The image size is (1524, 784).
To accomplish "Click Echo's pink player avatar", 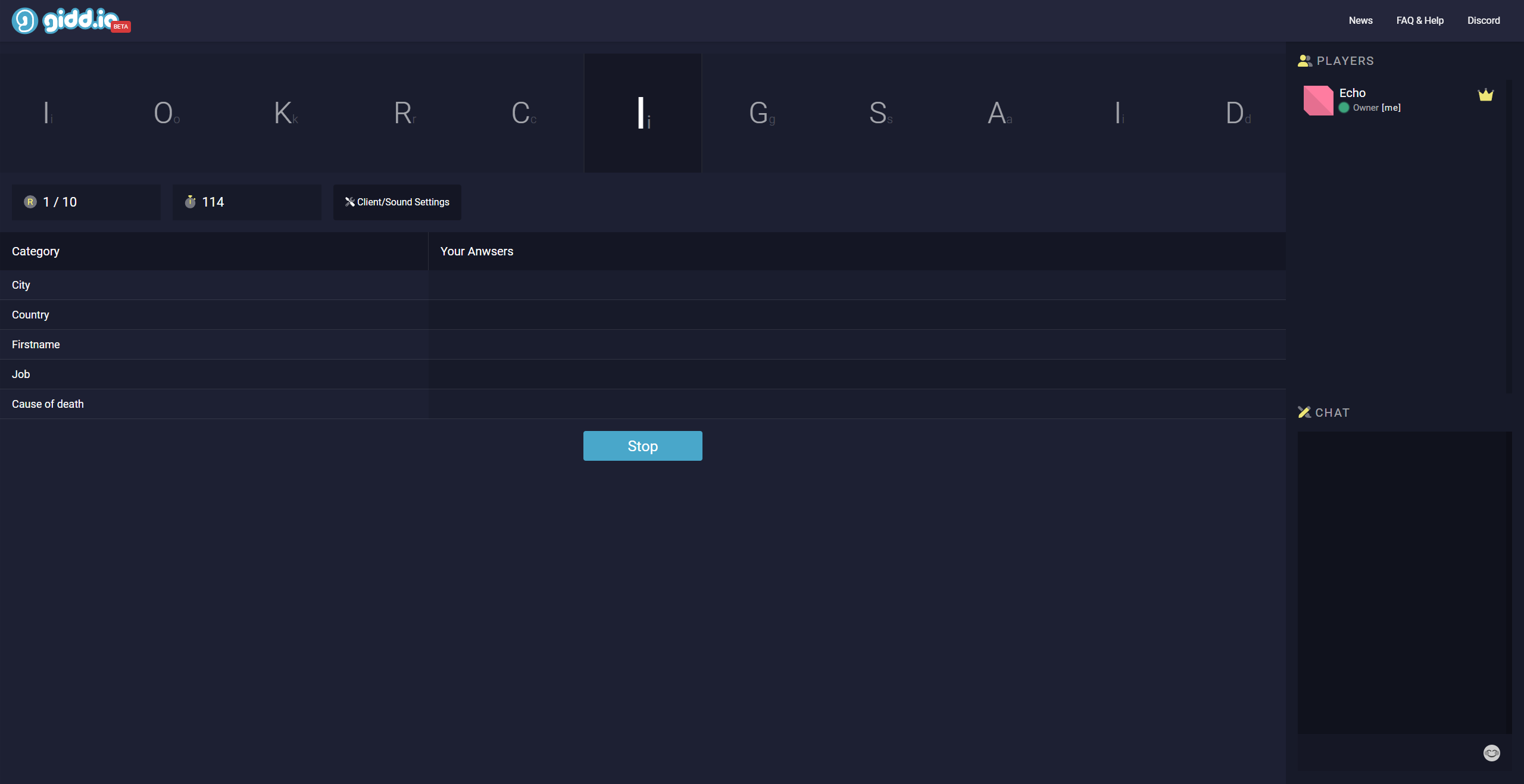I will tap(1318, 100).
